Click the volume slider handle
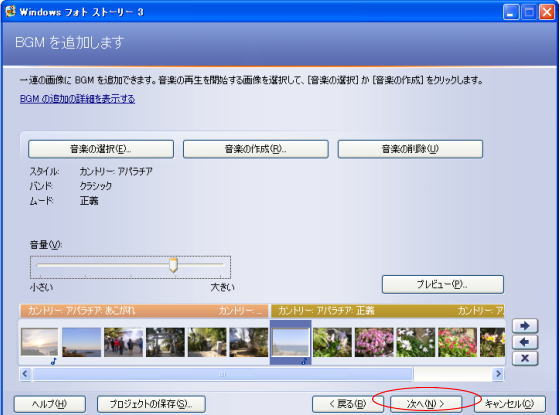The height and width of the screenshot is (415, 560). click(173, 265)
